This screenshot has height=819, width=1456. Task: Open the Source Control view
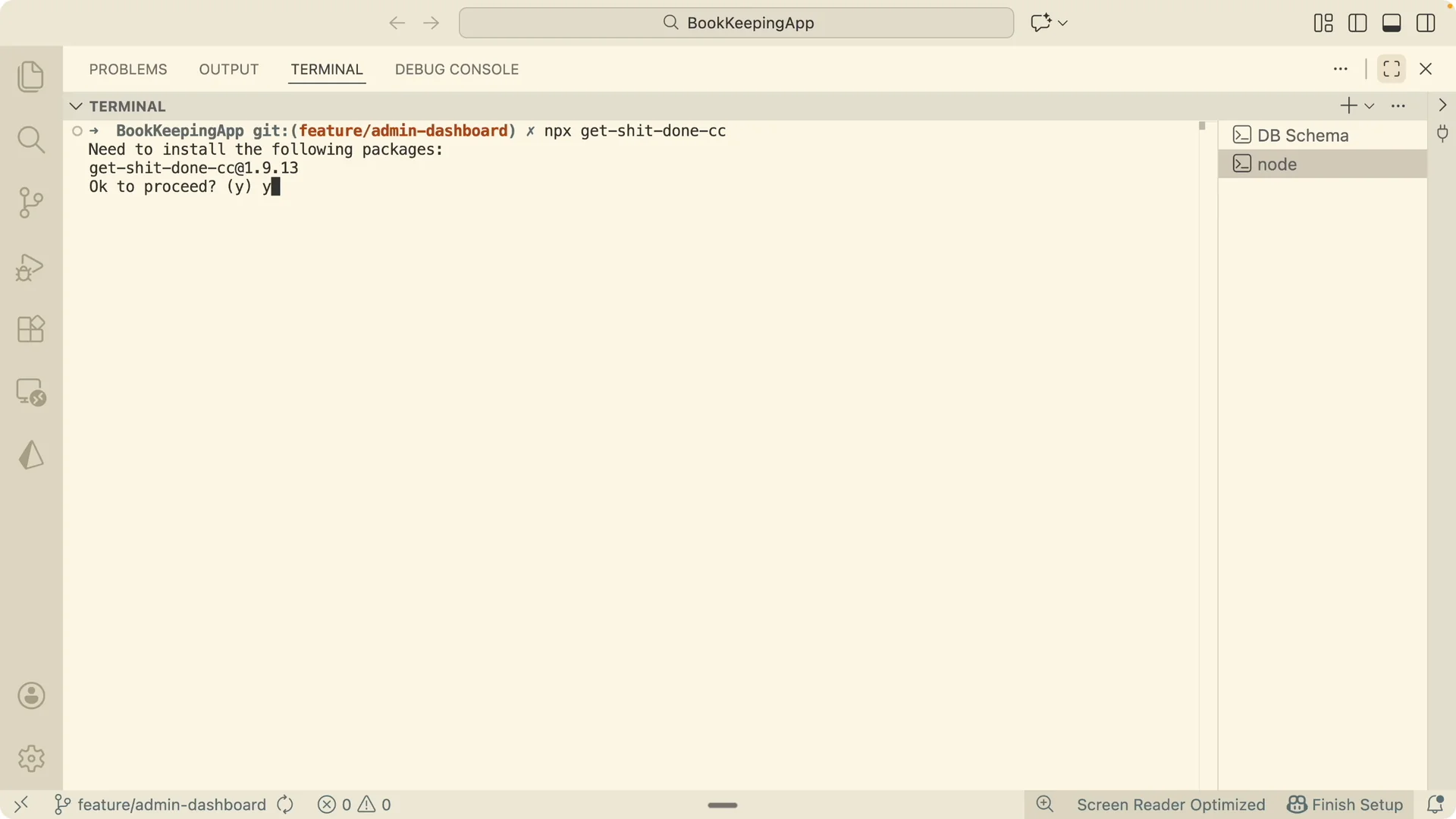31,202
